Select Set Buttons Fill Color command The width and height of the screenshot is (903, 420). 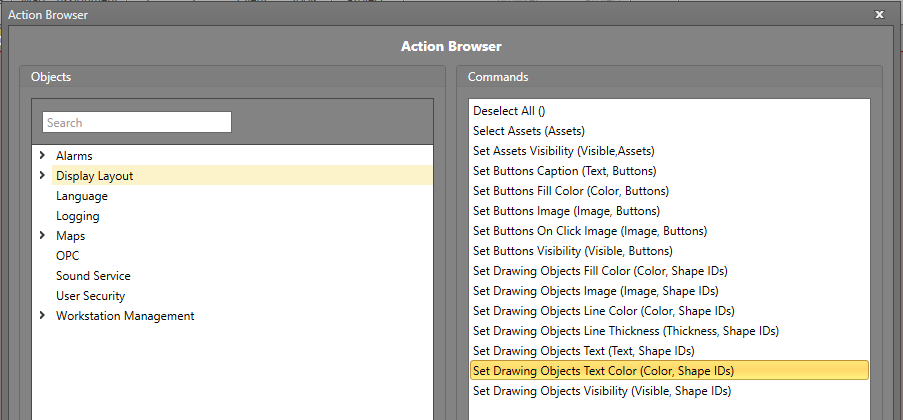pos(570,191)
